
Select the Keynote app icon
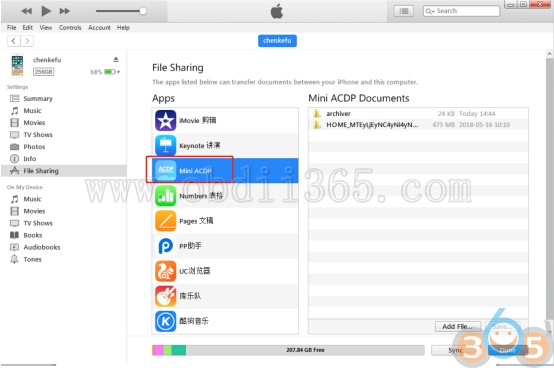(x=165, y=146)
